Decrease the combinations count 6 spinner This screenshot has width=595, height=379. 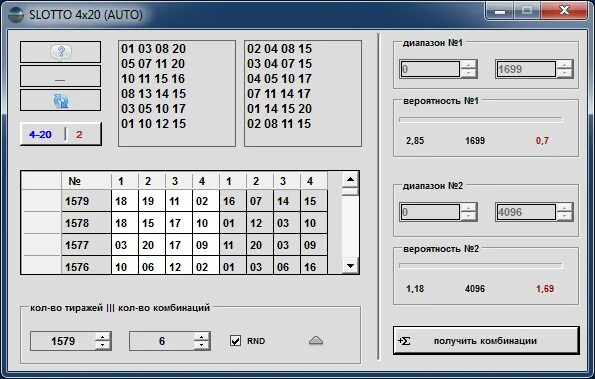(x=201, y=345)
